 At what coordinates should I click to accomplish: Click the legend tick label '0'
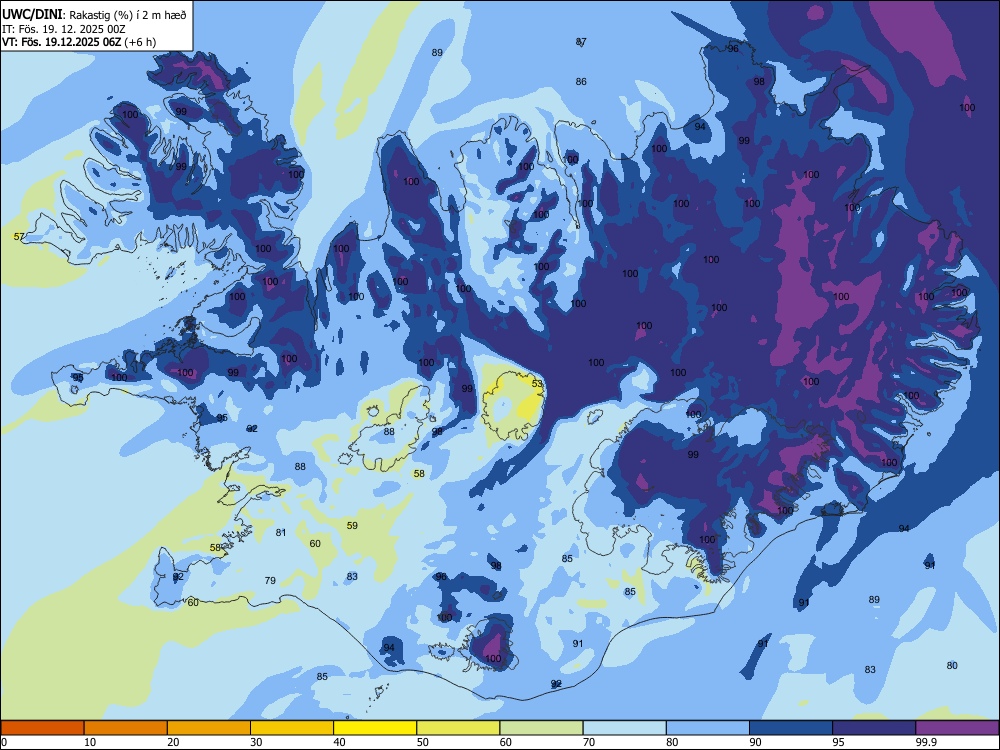(4, 742)
